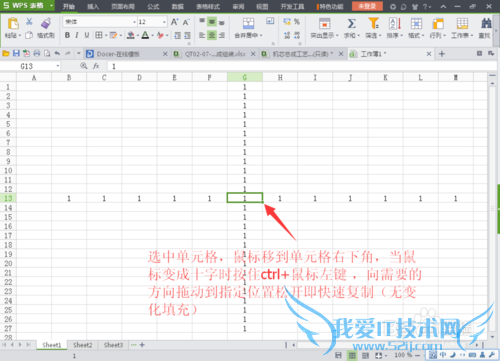
Task: Expand the Name Box dropdown showing G13
Action: pyautogui.click(x=58, y=66)
